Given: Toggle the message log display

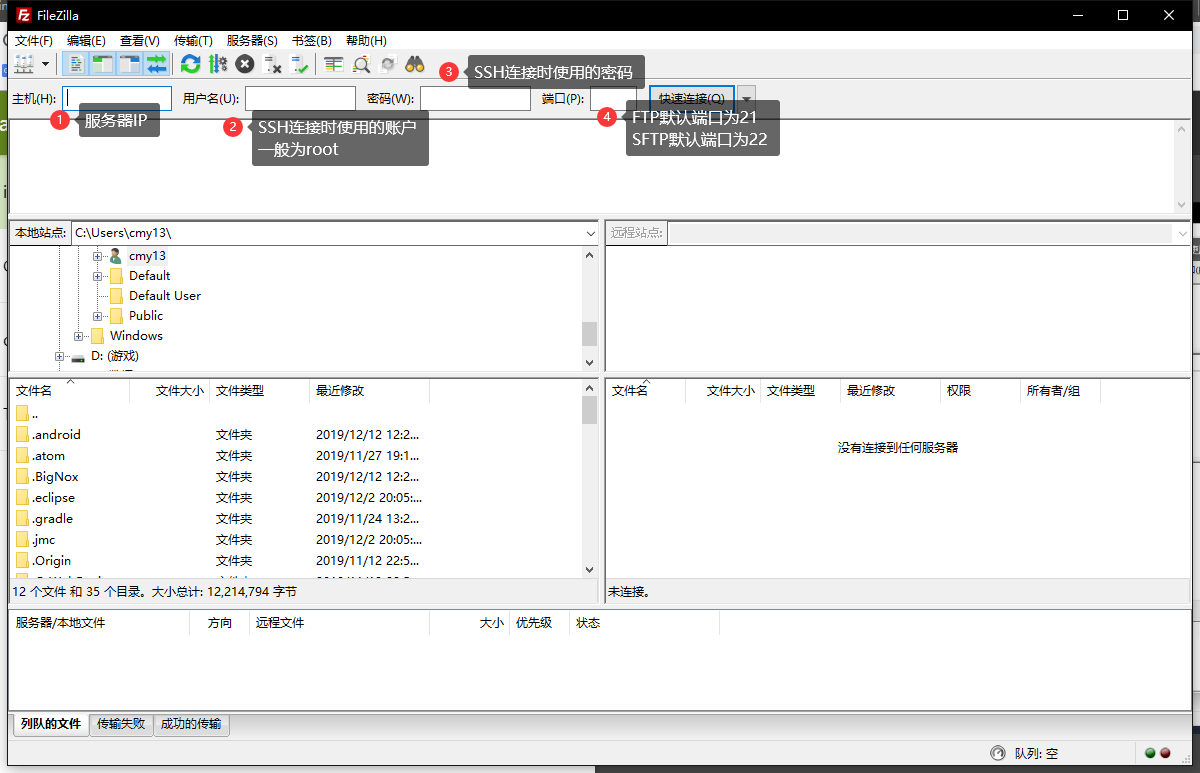Looking at the screenshot, I should [x=75, y=64].
